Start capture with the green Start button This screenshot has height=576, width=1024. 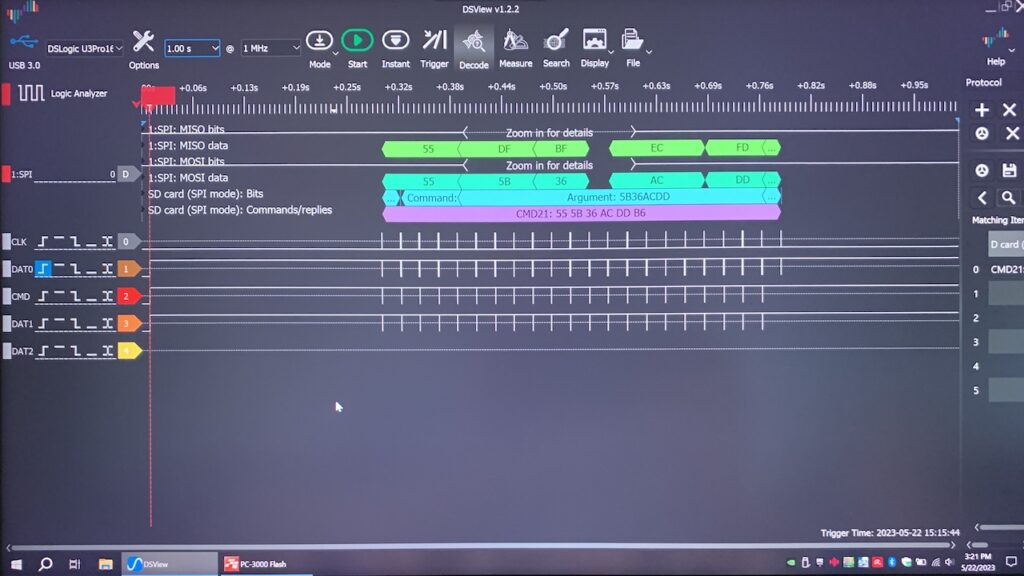point(356,41)
